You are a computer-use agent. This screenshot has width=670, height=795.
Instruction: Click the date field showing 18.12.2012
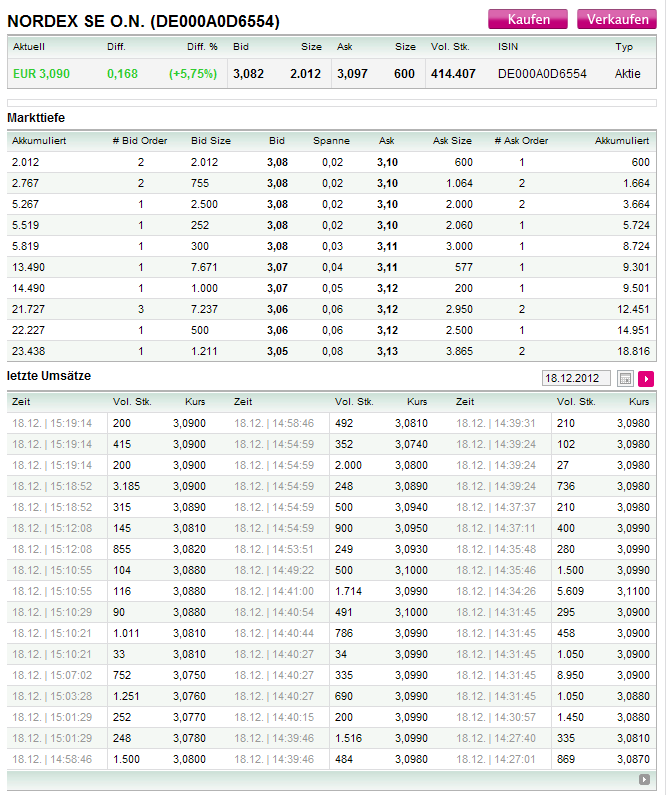pyautogui.click(x=576, y=378)
